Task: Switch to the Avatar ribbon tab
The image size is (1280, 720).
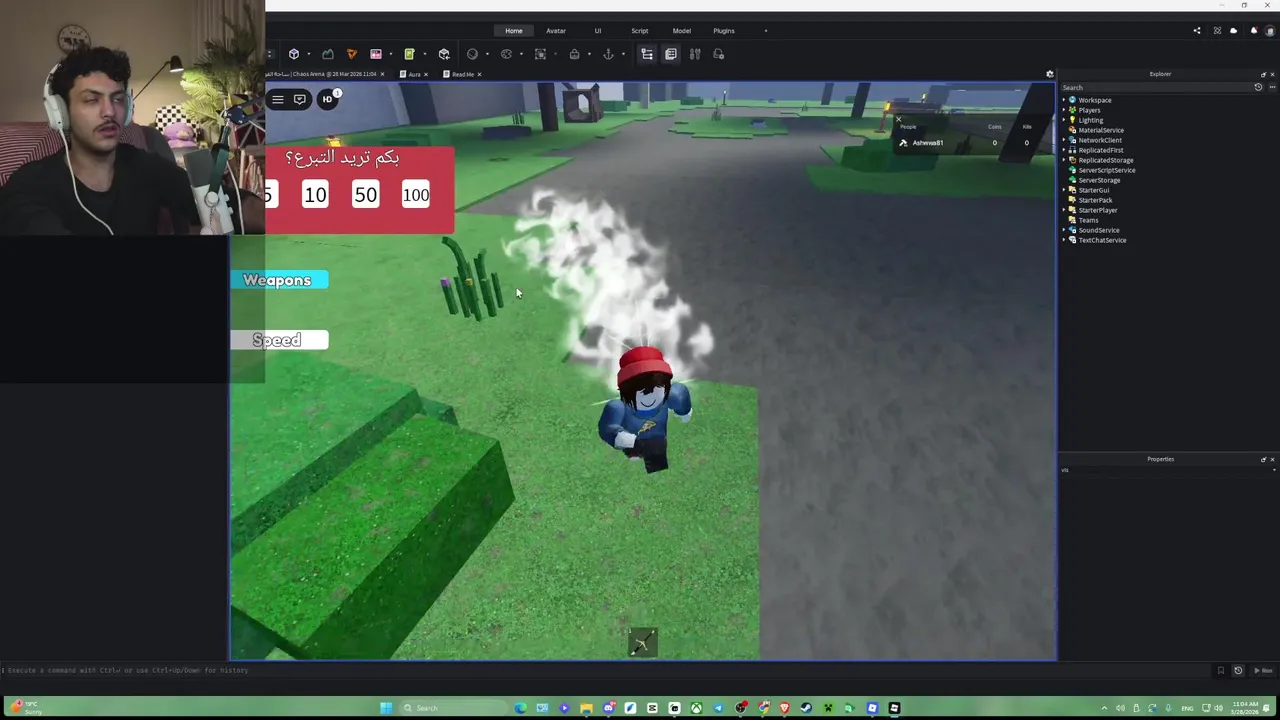Action: (556, 31)
